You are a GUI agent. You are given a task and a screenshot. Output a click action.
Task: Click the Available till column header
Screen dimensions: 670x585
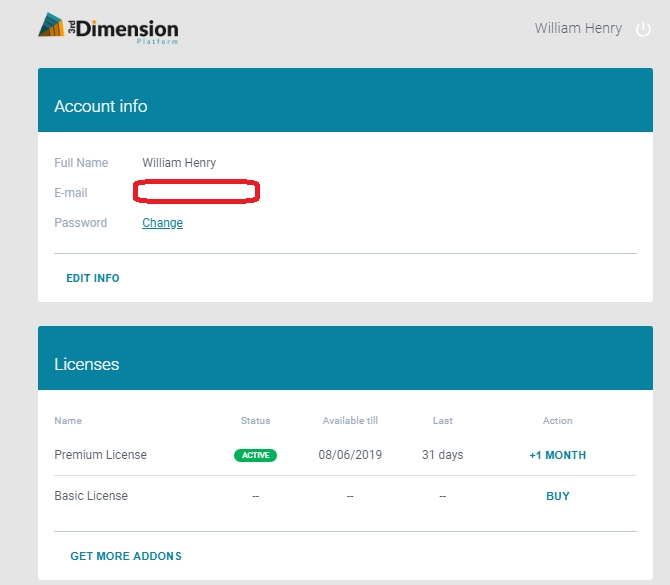click(x=350, y=421)
